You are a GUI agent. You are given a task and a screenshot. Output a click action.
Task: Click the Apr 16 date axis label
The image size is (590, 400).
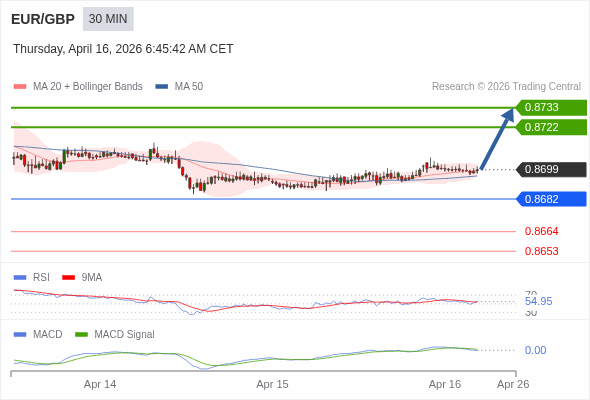(445, 384)
